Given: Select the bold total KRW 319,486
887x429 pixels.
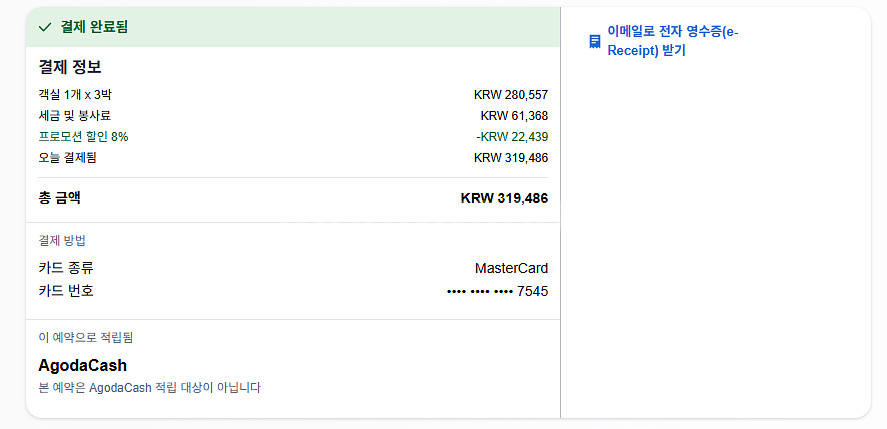Looking at the screenshot, I should [x=504, y=198].
